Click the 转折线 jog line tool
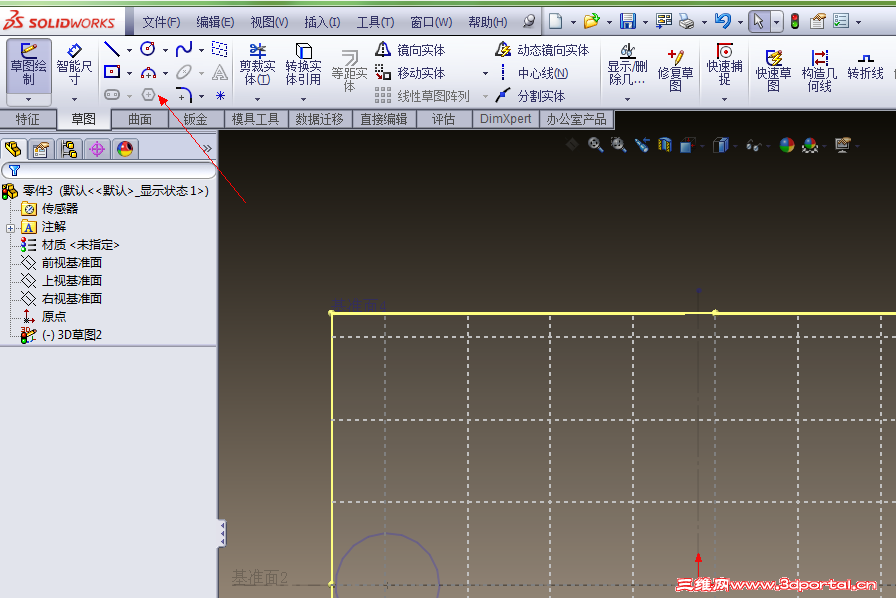The image size is (896, 598). point(865,67)
